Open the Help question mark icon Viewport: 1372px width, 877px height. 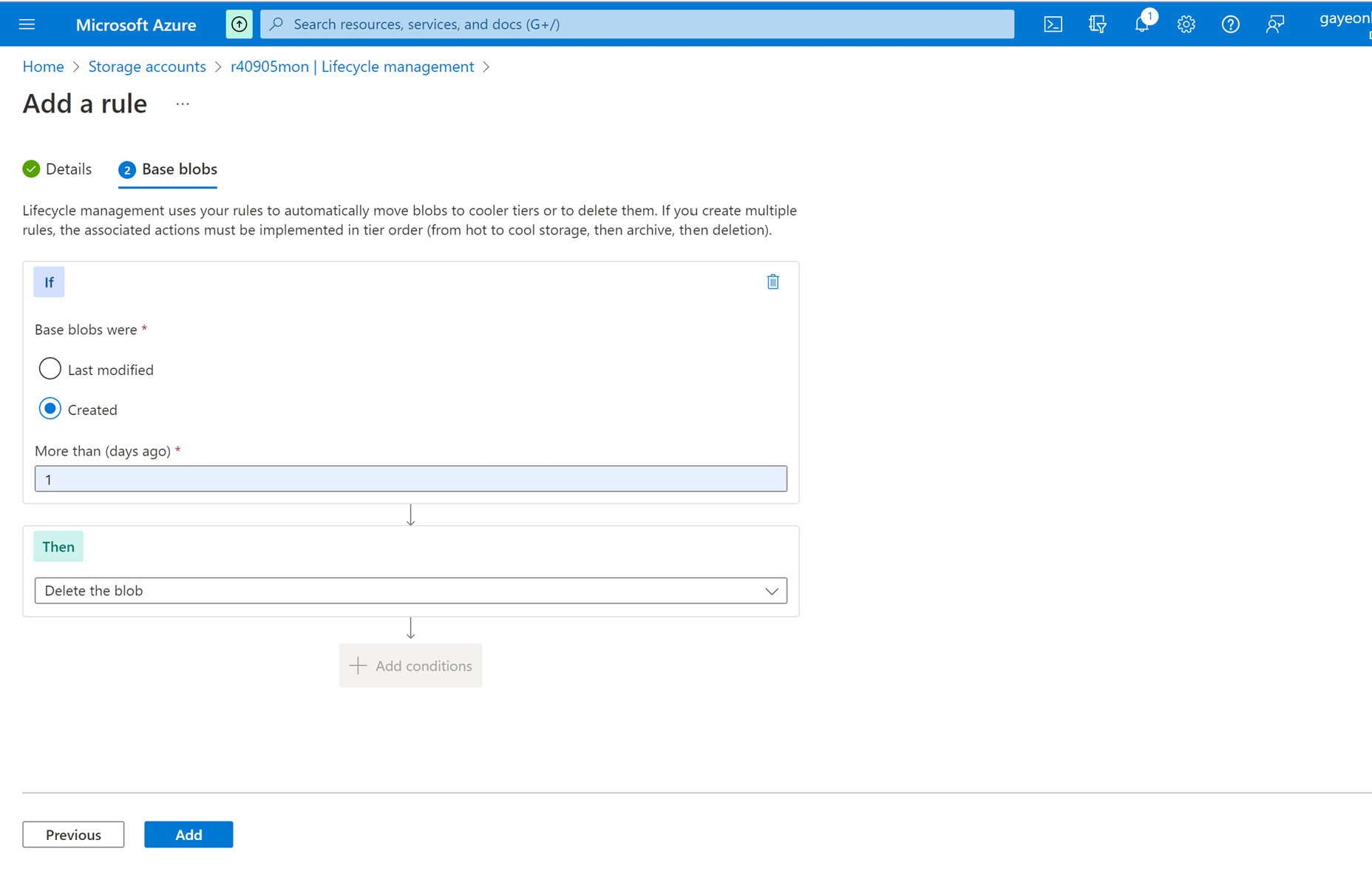(1230, 24)
